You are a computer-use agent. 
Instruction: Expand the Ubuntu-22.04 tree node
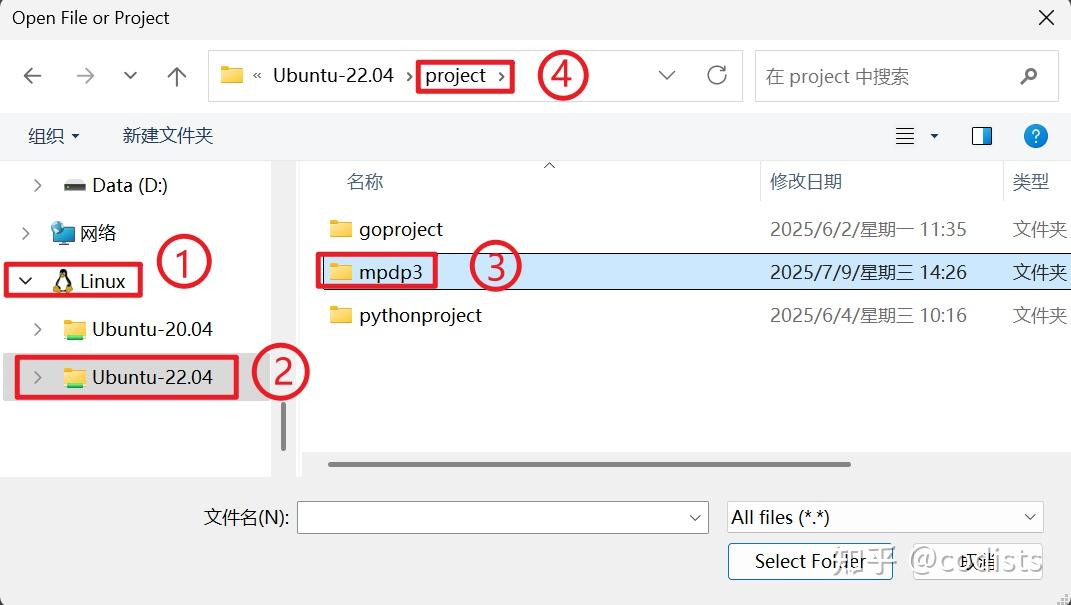(39, 377)
